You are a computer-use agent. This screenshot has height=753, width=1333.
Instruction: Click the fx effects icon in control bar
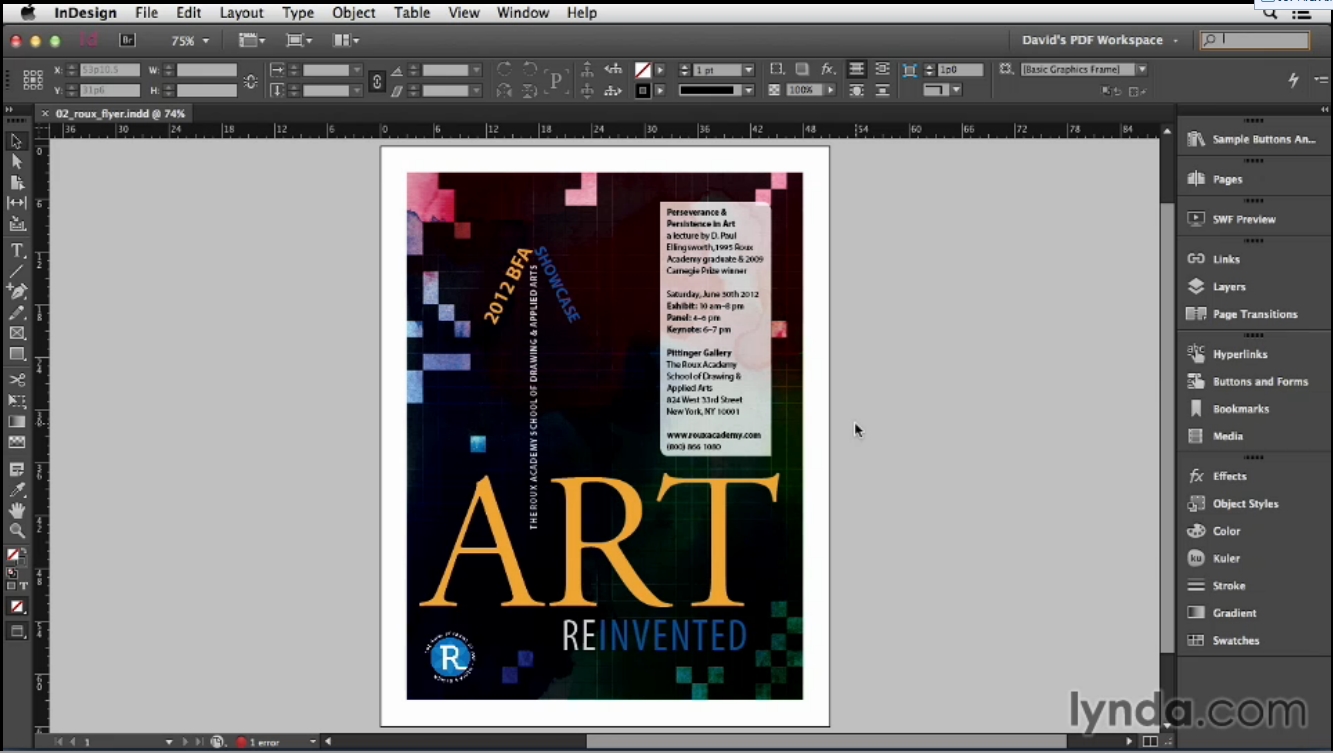coord(827,69)
